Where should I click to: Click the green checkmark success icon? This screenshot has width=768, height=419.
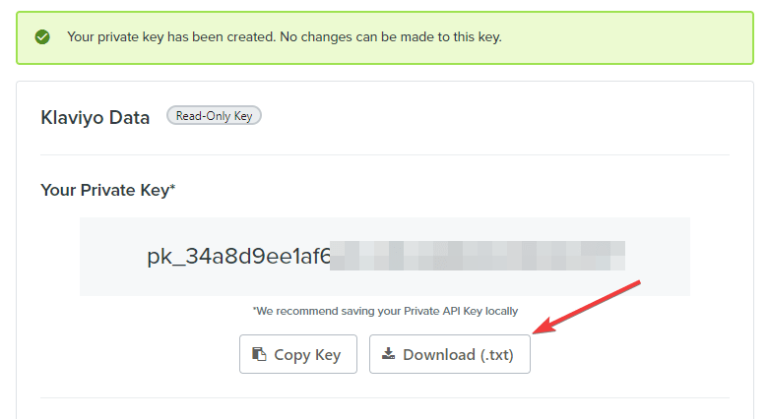42,37
